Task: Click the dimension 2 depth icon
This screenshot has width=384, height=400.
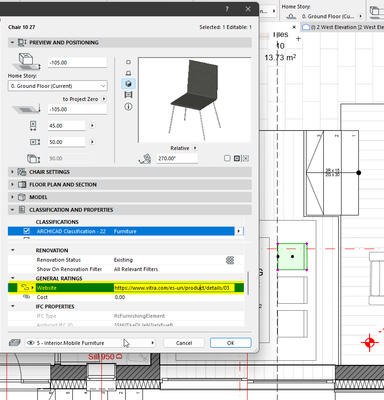Action: 35,142
